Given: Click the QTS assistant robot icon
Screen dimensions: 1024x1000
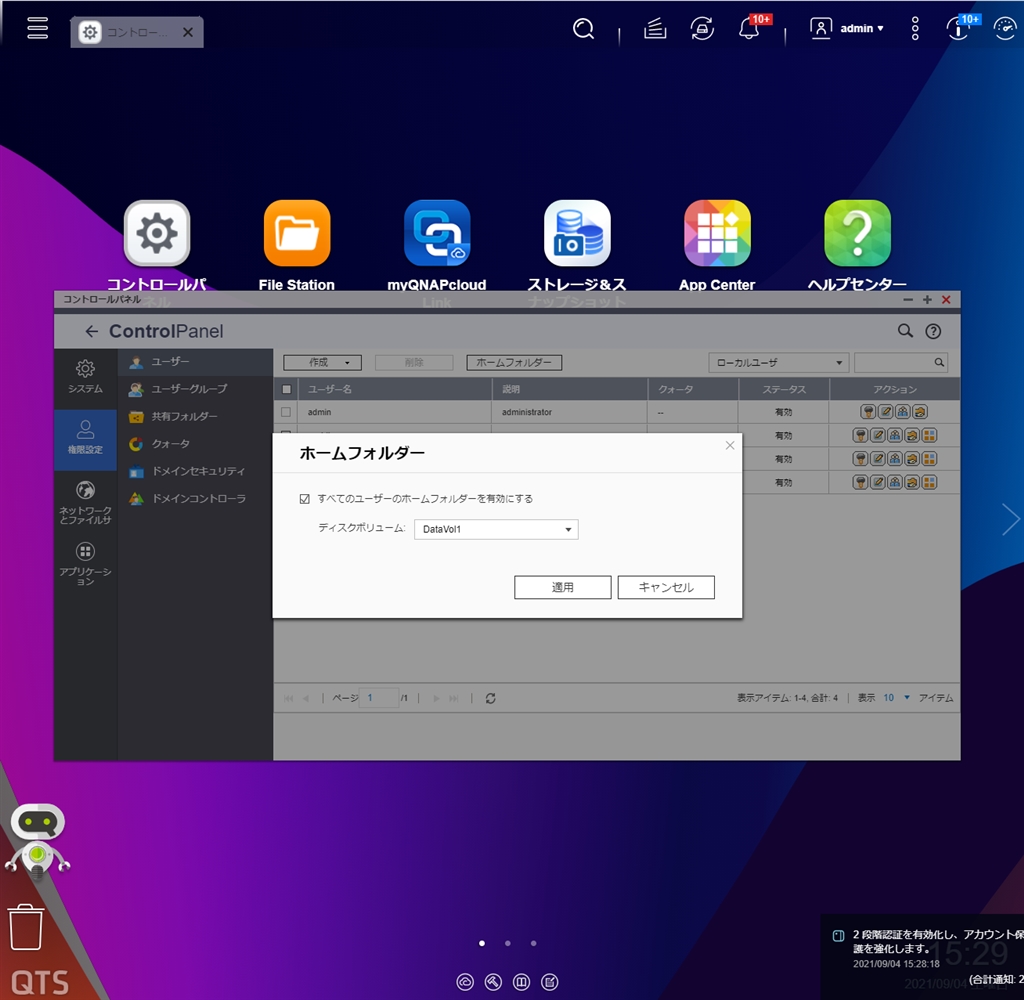Looking at the screenshot, I should (37, 838).
